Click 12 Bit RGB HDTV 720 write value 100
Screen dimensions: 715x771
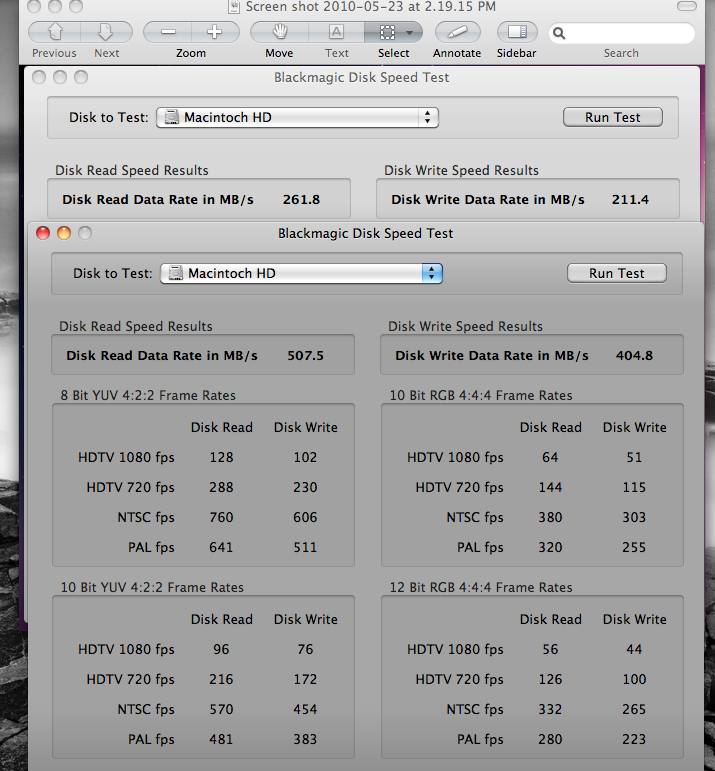pyautogui.click(x=634, y=680)
